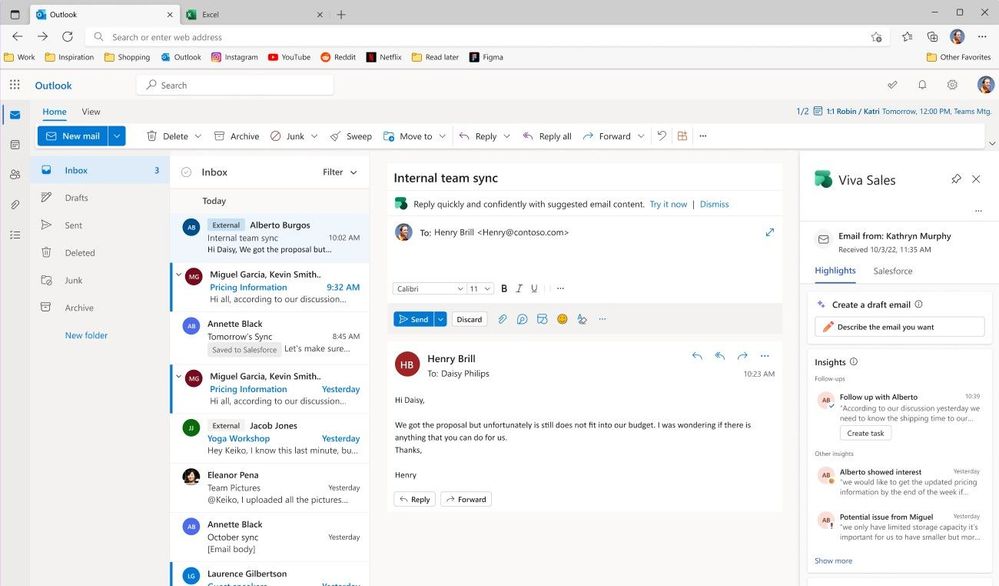
Task: Attach a file with the paperclip icon
Action: pos(502,319)
